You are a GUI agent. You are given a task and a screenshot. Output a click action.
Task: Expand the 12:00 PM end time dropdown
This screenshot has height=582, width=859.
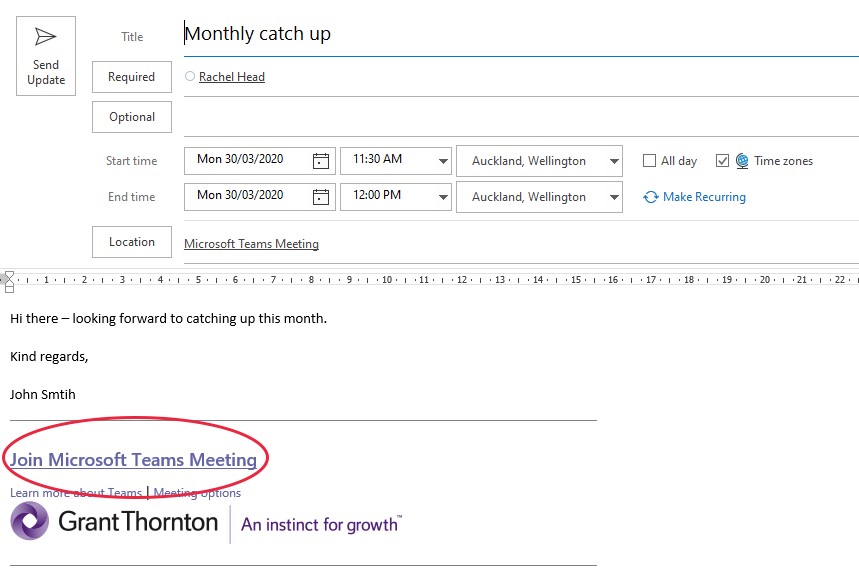click(x=443, y=197)
